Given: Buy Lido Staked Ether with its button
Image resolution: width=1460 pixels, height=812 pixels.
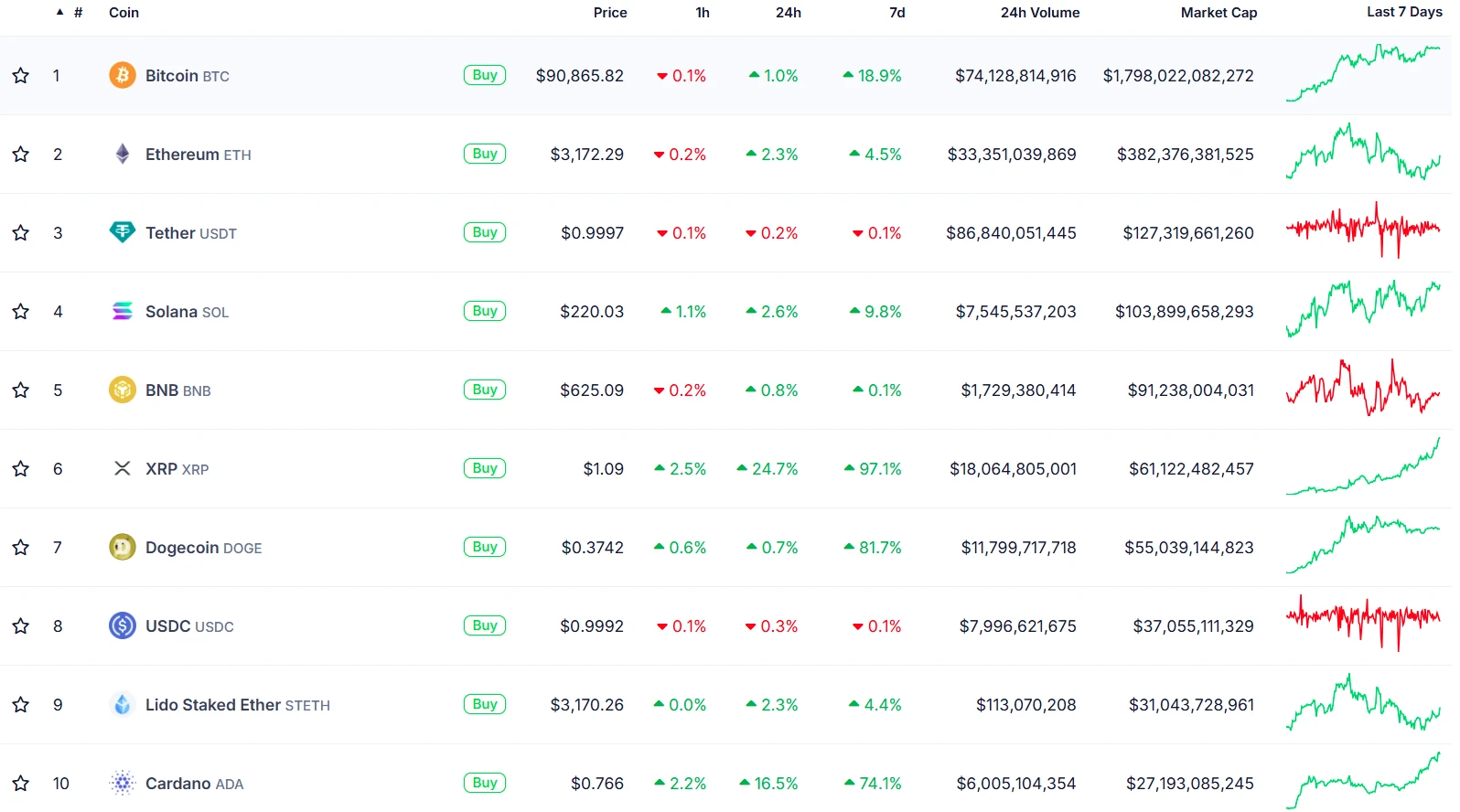Looking at the screenshot, I should point(485,704).
